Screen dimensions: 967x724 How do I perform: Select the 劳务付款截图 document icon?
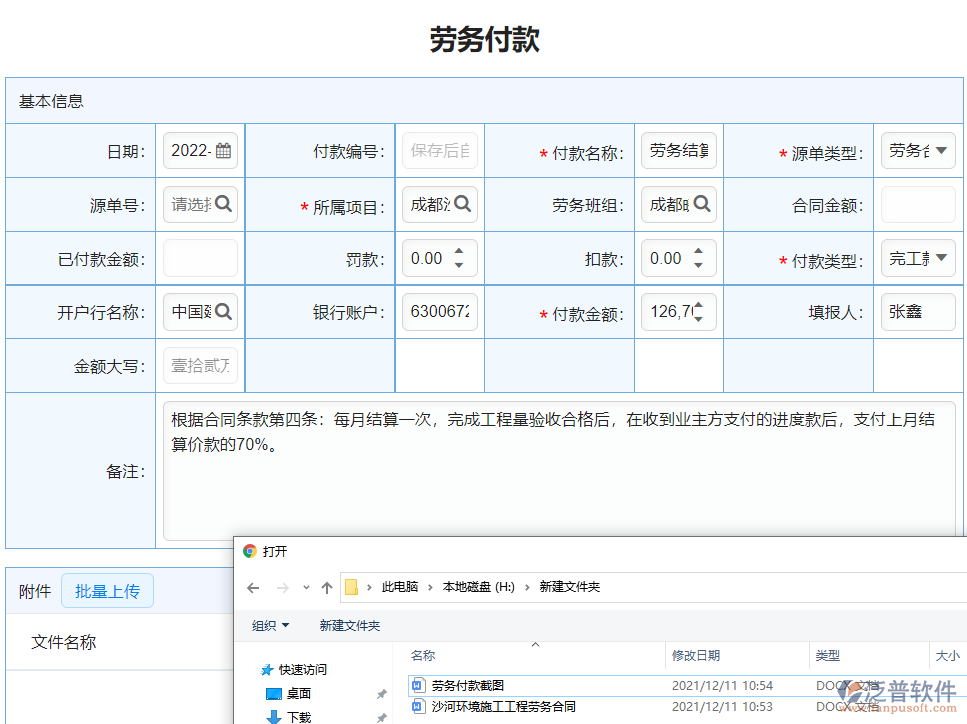[x=417, y=686]
